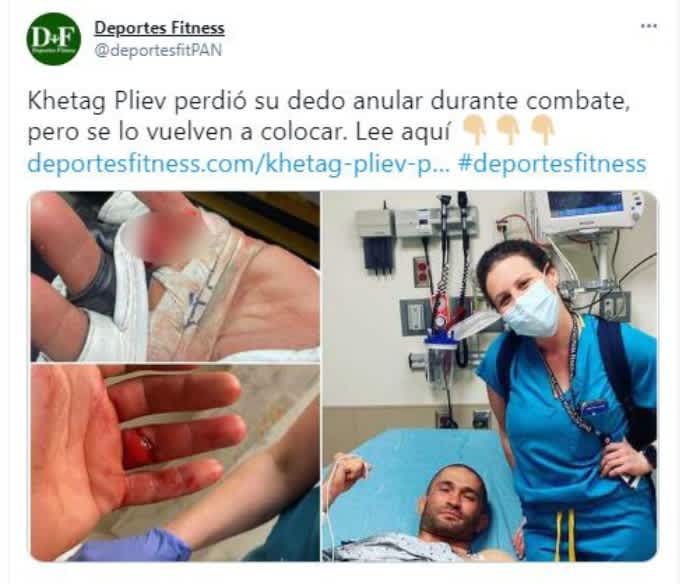Open the tweet's three-dot more options menu
Screen dimensions: 700x584
(x=648, y=26)
